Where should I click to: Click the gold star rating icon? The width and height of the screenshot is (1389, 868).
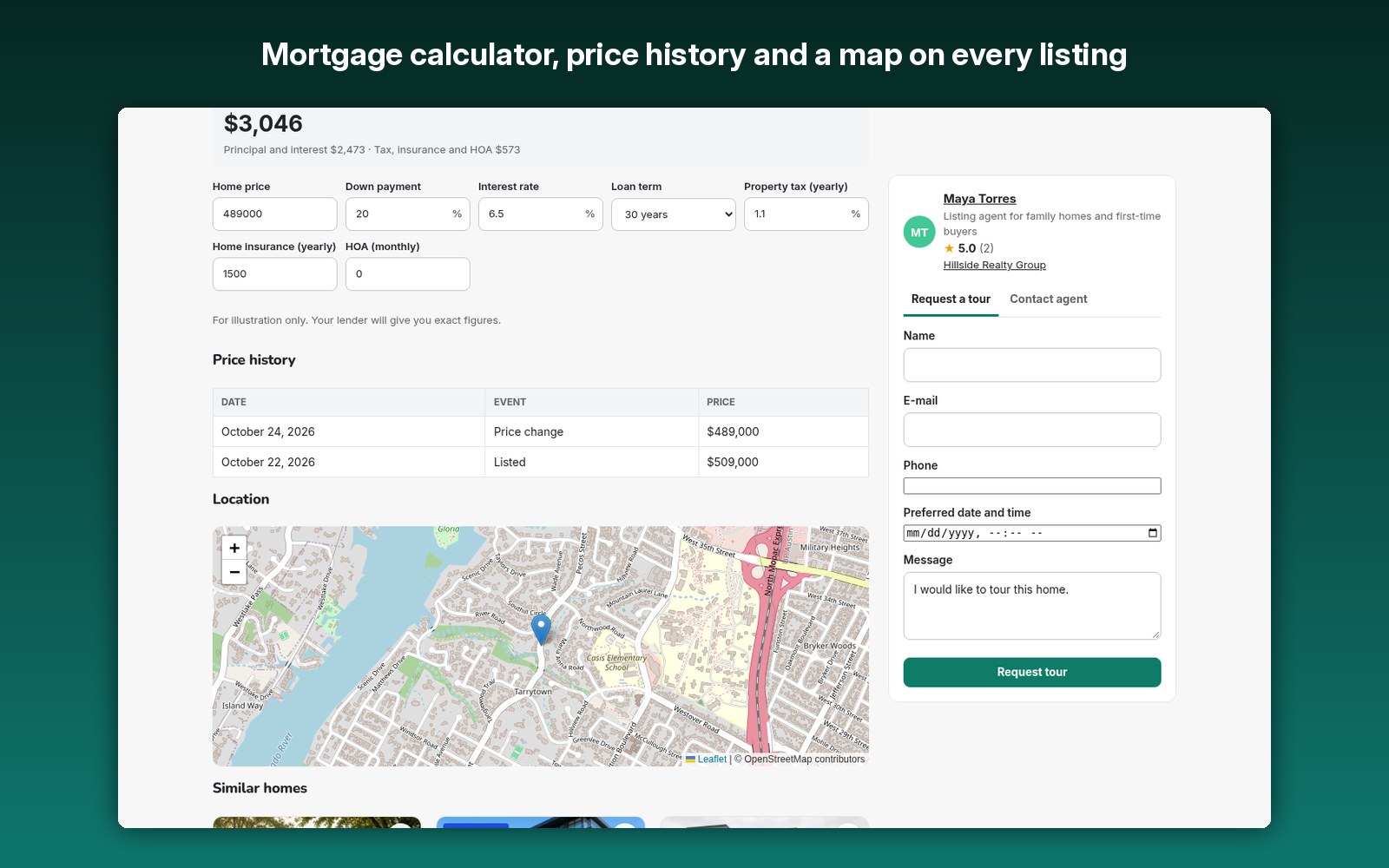(949, 248)
